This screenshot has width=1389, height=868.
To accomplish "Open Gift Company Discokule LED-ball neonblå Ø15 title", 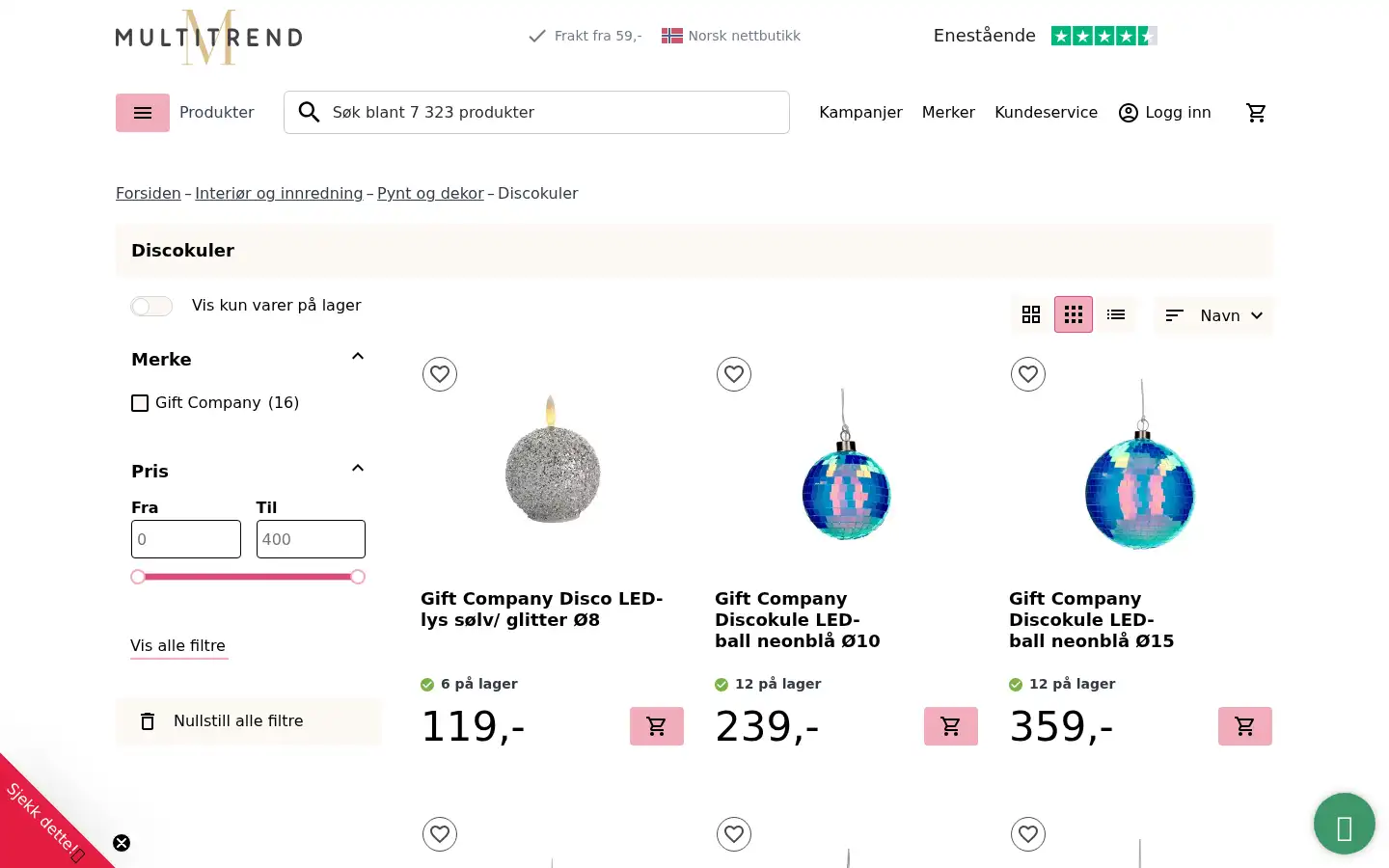I will point(1092,620).
